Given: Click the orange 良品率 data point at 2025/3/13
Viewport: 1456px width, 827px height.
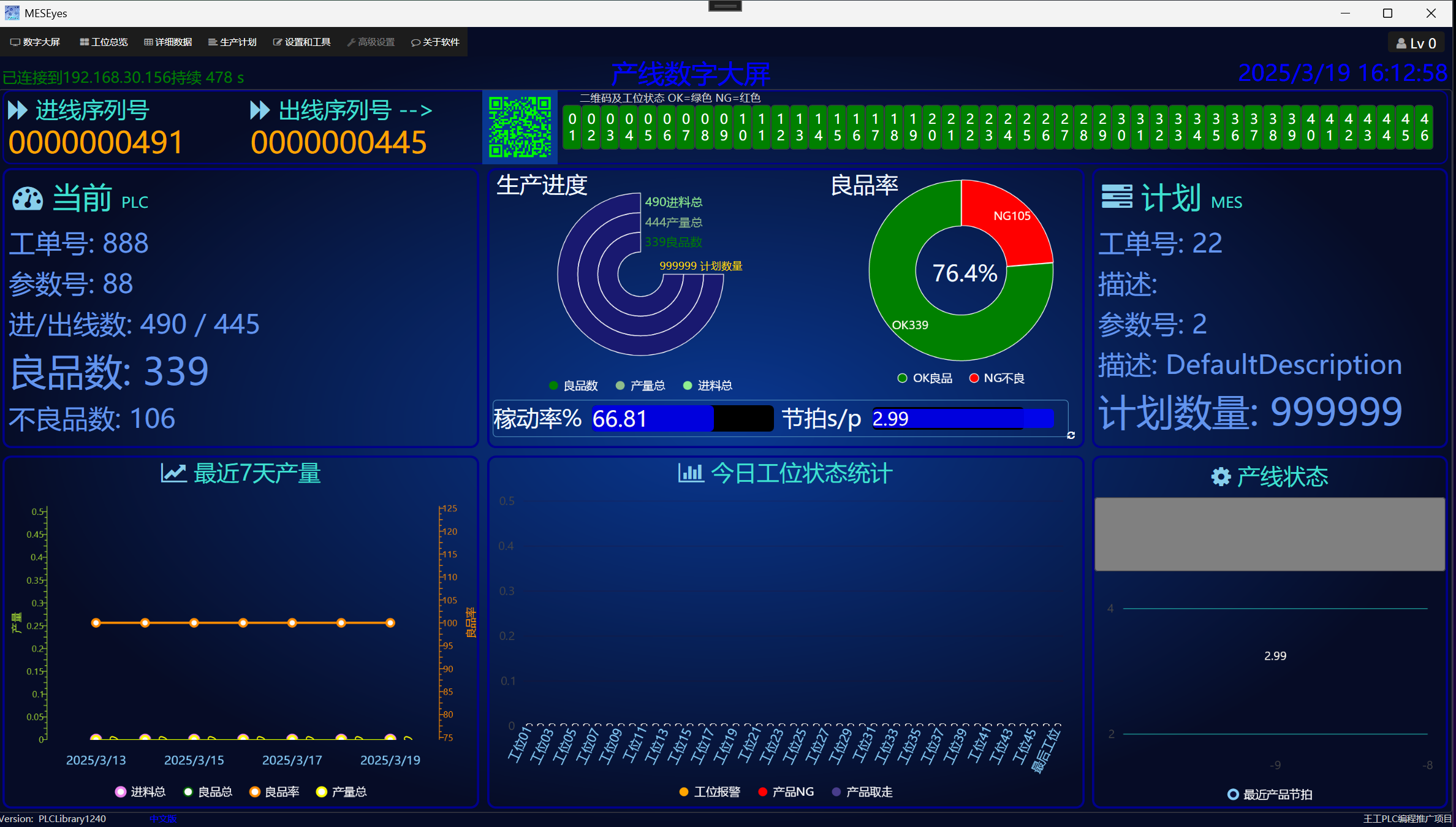Looking at the screenshot, I should pyautogui.click(x=96, y=623).
